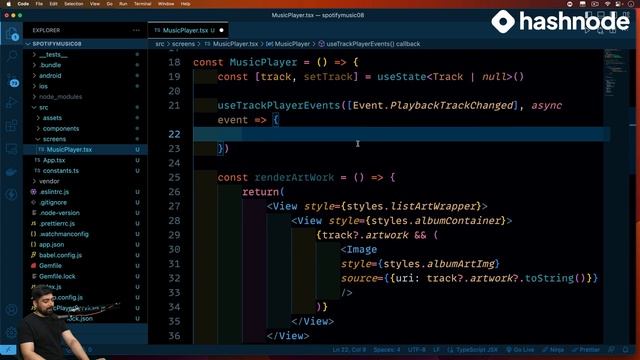Expand the ios folder
This screenshot has height=360, width=640.
86,87
